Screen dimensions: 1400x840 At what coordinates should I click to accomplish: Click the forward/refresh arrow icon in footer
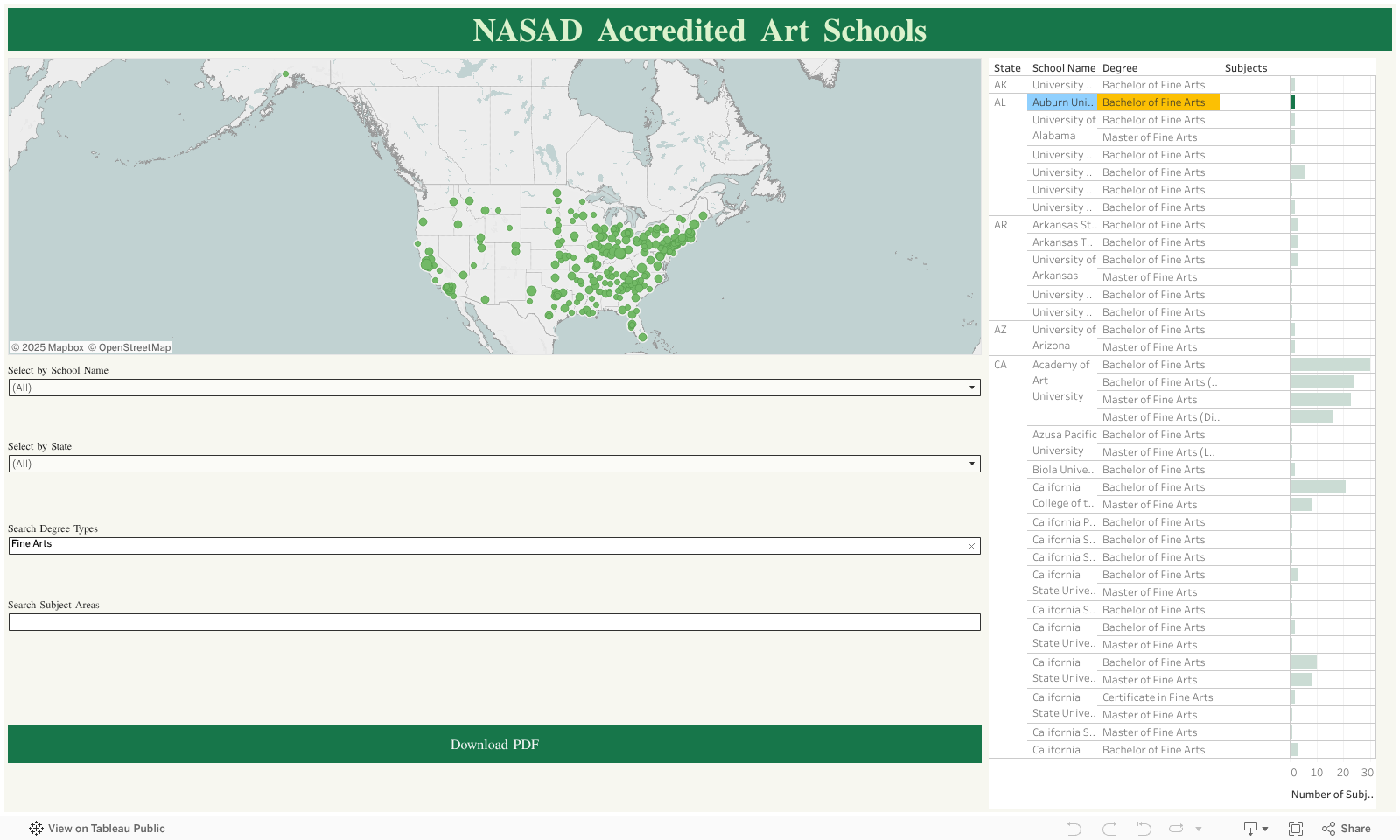(1176, 829)
